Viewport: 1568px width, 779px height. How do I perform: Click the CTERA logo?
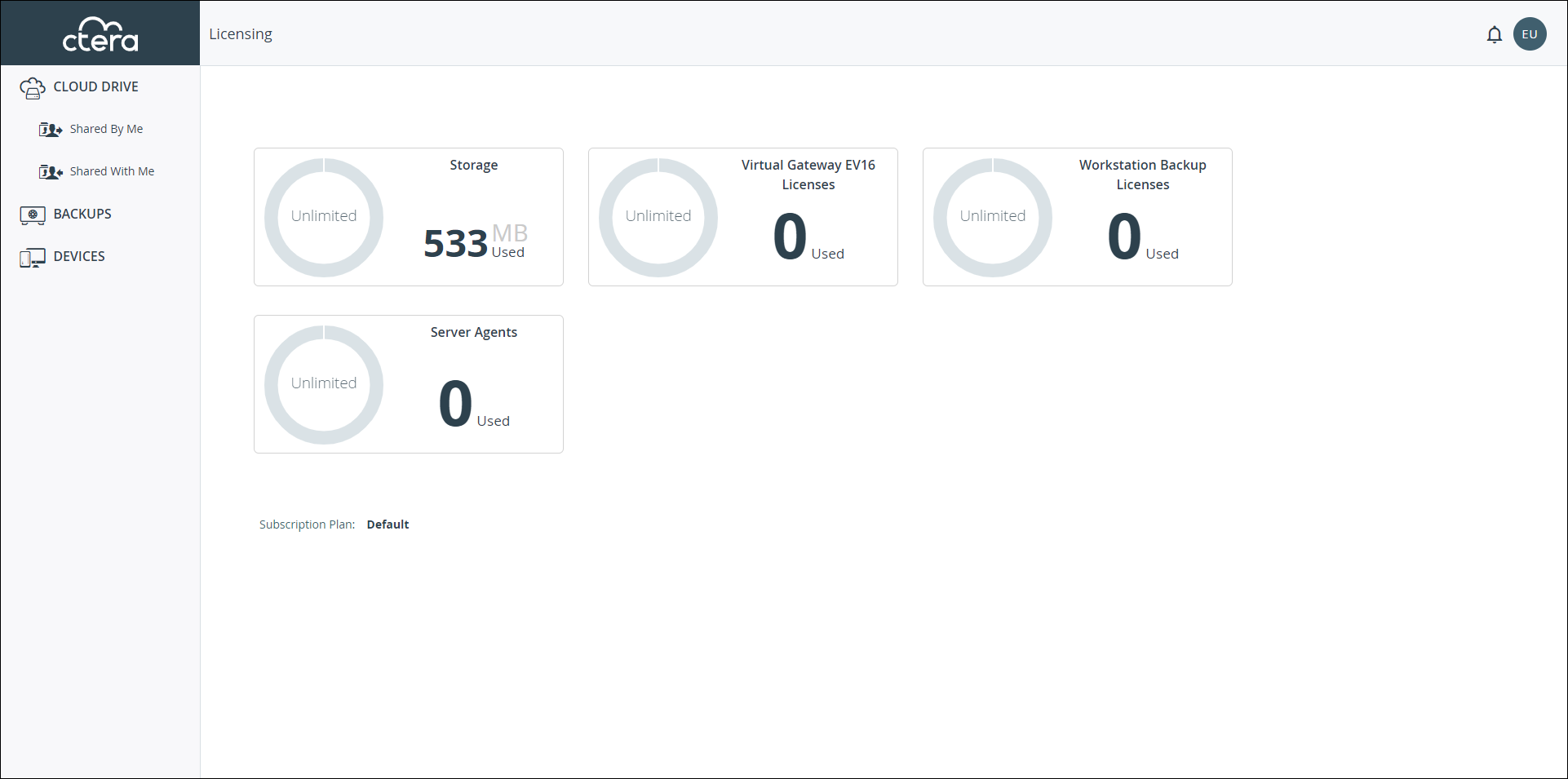click(100, 34)
